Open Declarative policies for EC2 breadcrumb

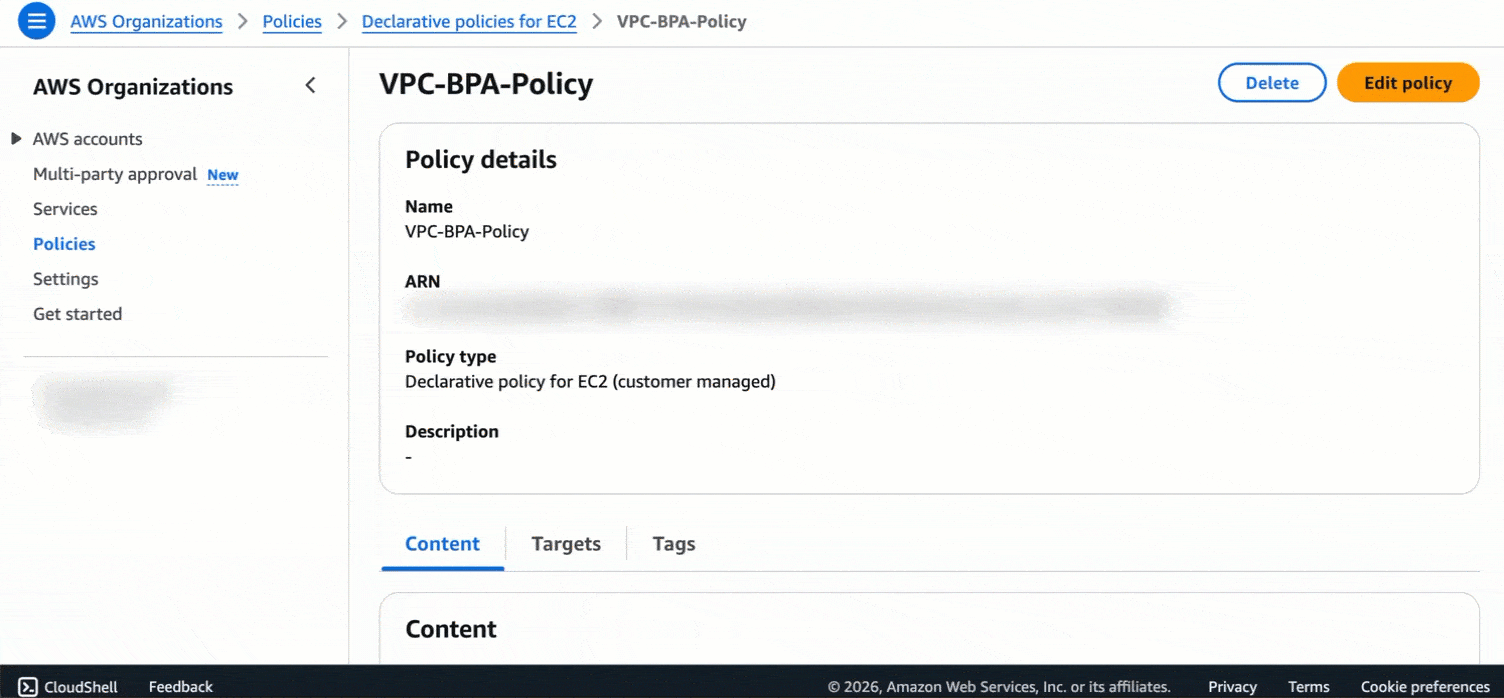click(x=469, y=21)
